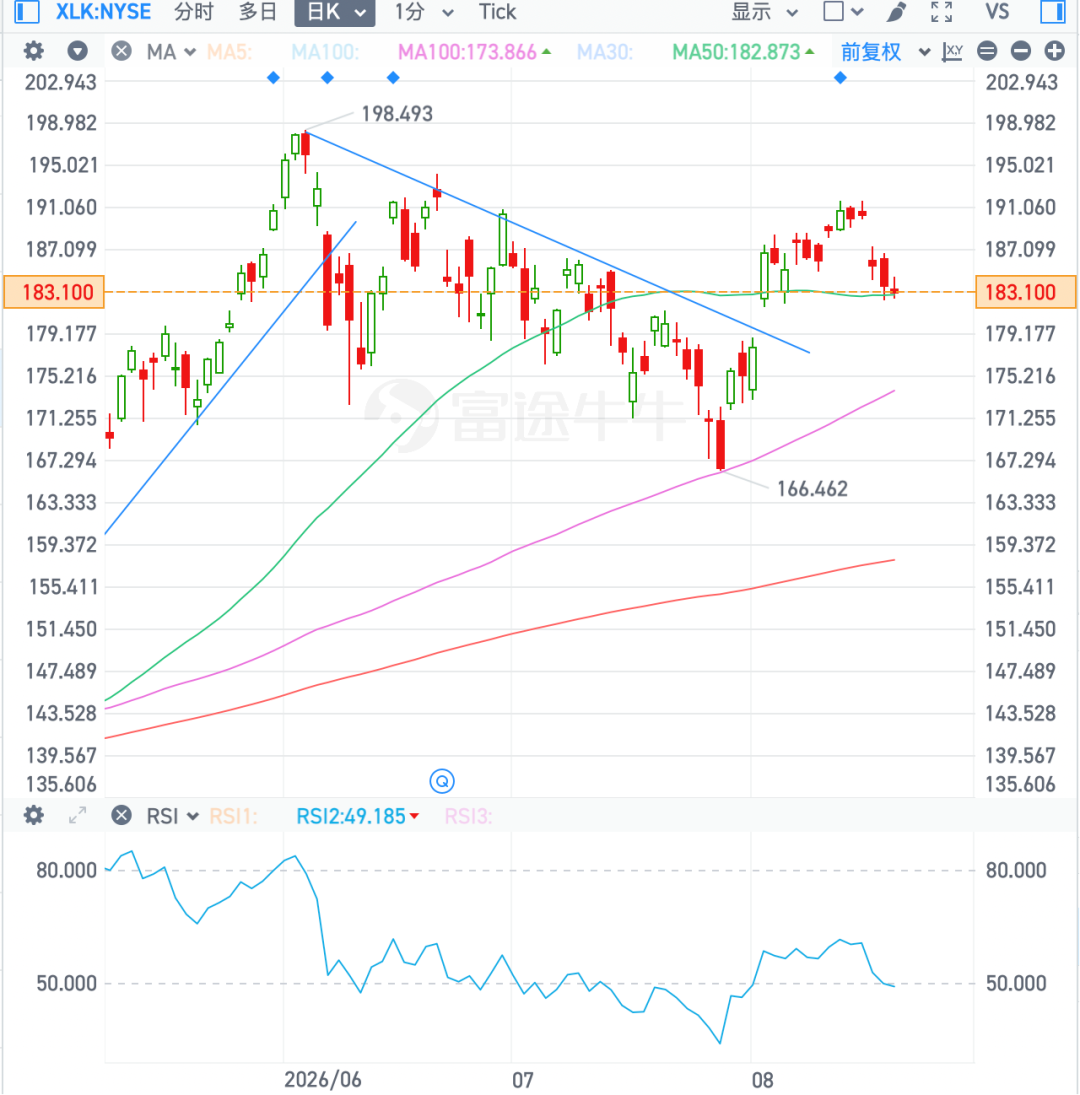Click the XLK:NYSE ticker symbol
The height and width of the screenshot is (1095, 1080).
coord(103,12)
